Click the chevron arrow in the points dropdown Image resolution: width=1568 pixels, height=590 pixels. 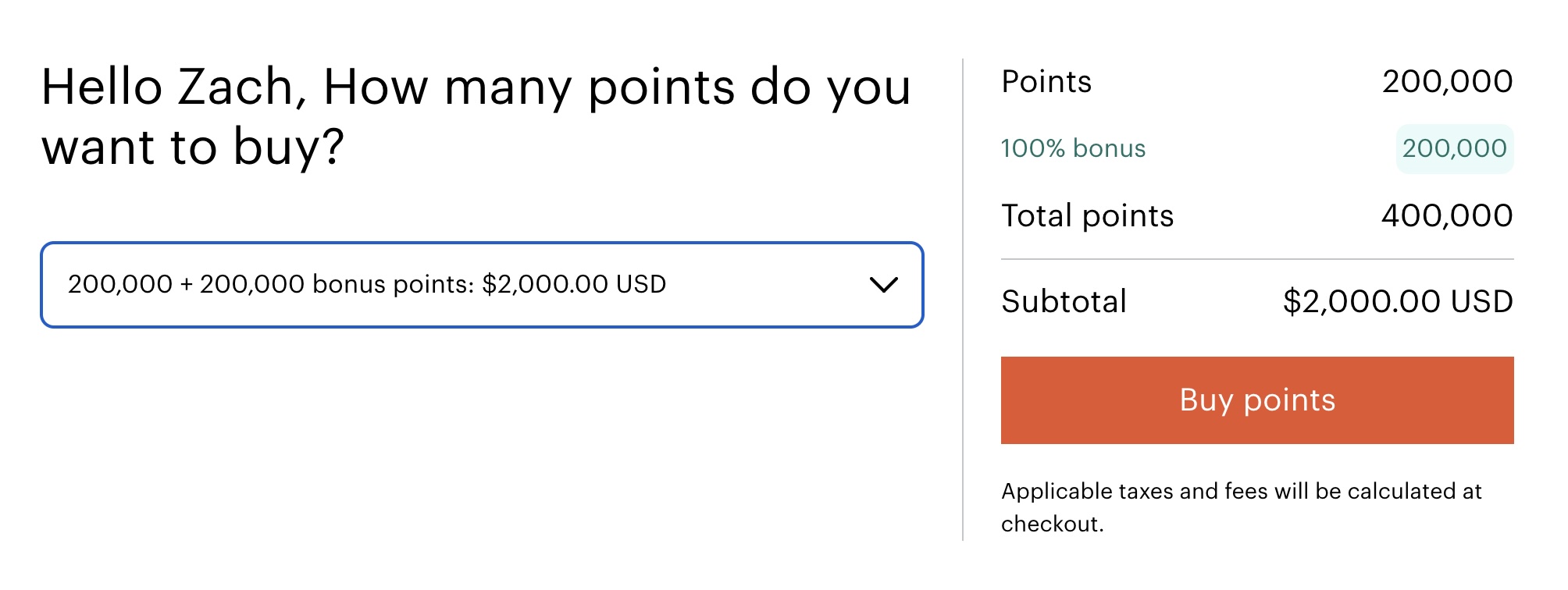883,285
